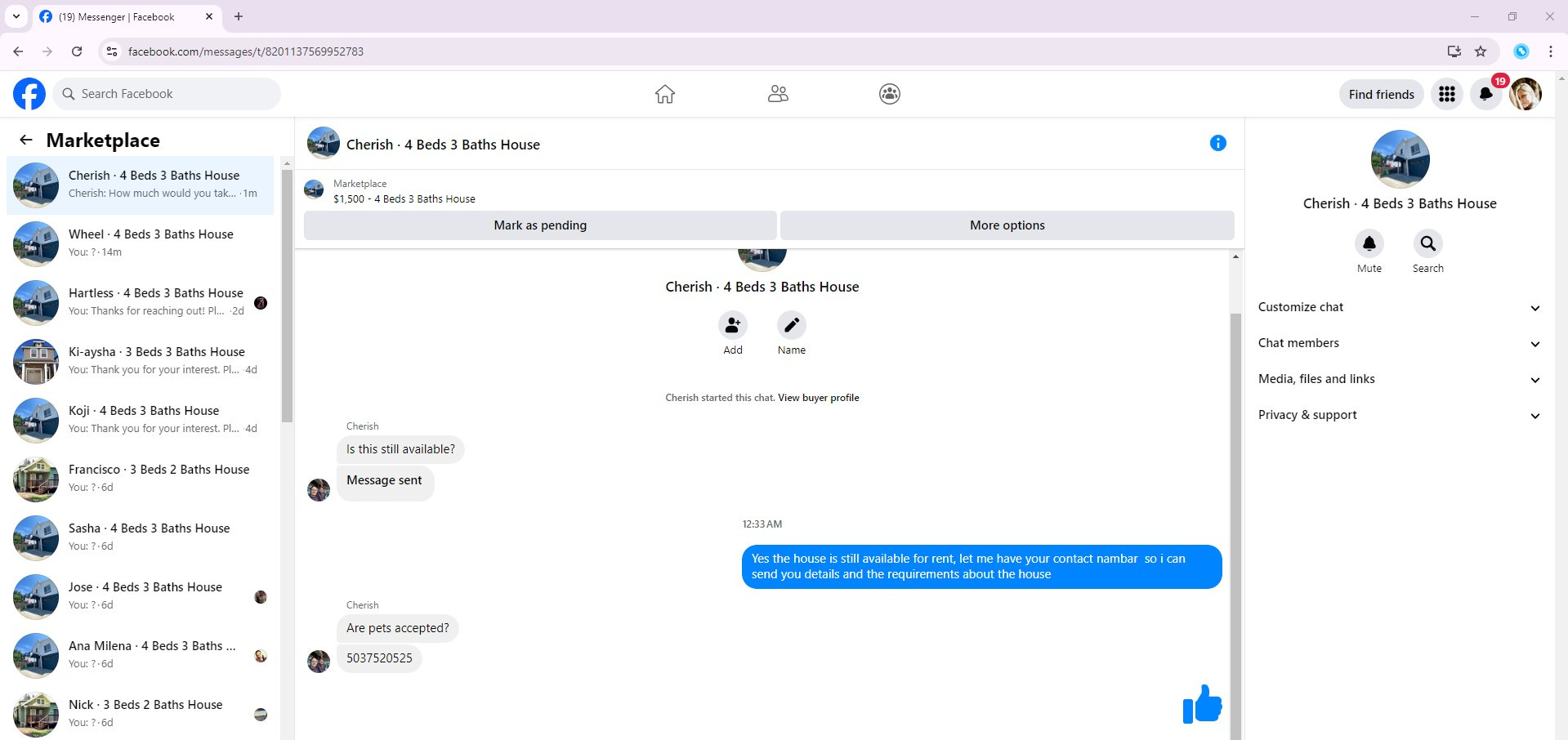The height and width of the screenshot is (740, 1568).
Task: Open the $1,500 - 4 Beds 3 Baths House listing
Action: pyautogui.click(x=404, y=198)
